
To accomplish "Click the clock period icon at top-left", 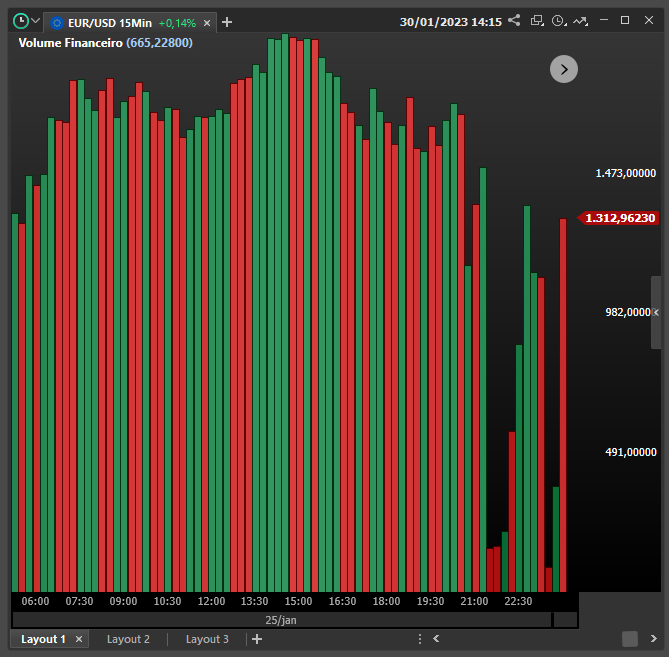I will click(x=20, y=21).
